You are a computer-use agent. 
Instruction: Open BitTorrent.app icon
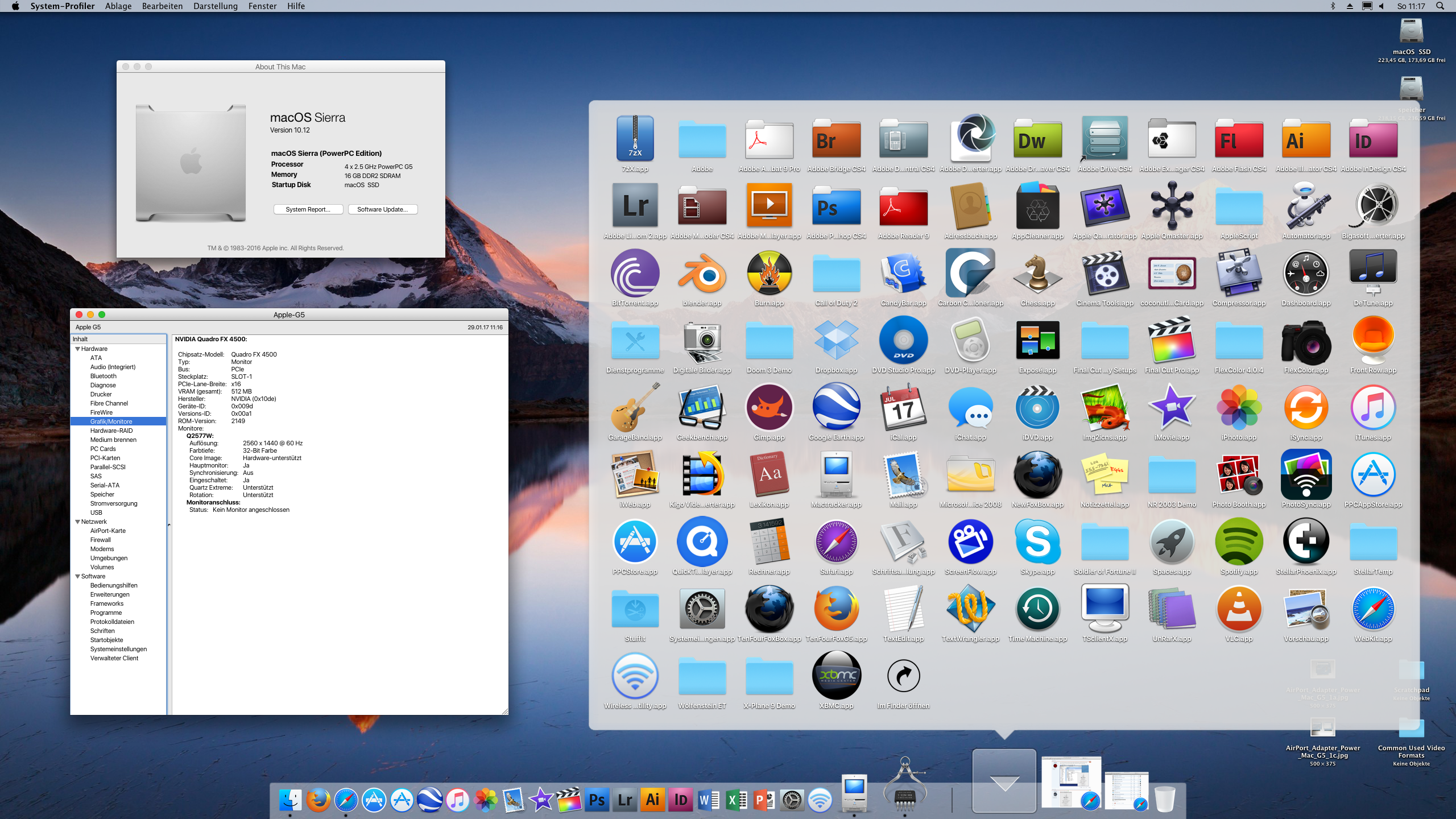(x=635, y=272)
